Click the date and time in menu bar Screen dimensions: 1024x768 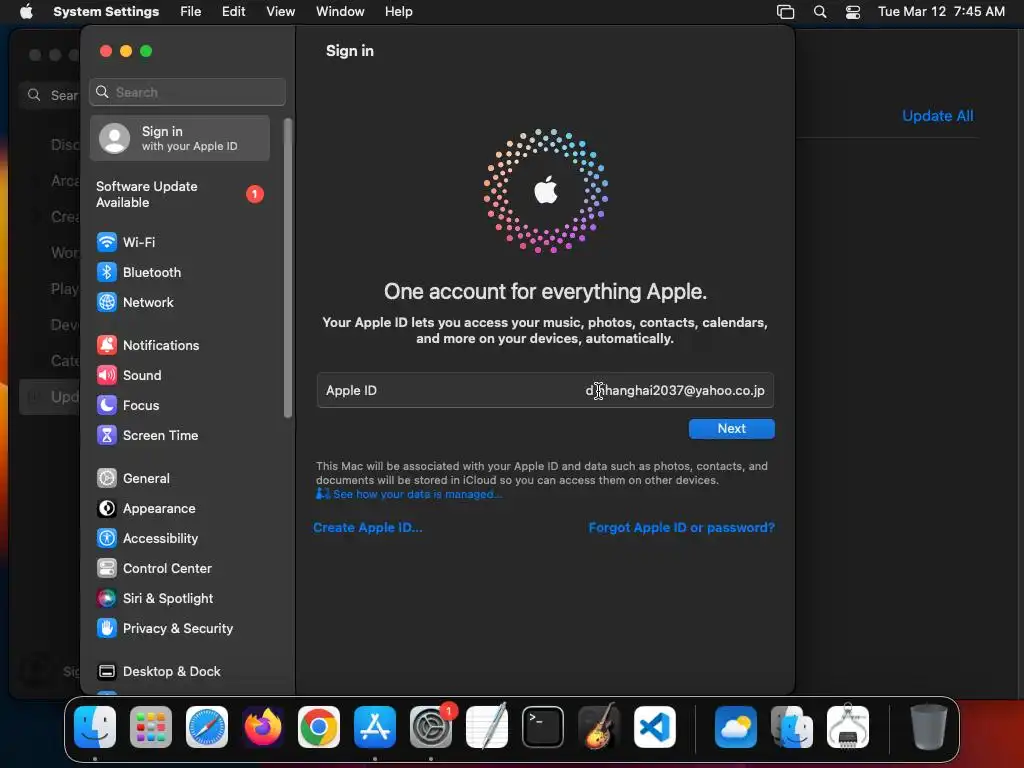[941, 12]
